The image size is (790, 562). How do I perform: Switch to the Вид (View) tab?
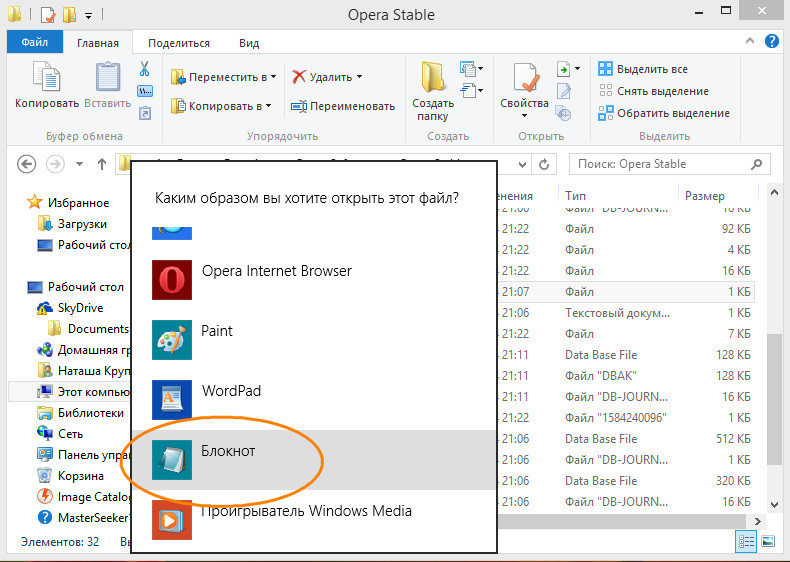[249, 43]
